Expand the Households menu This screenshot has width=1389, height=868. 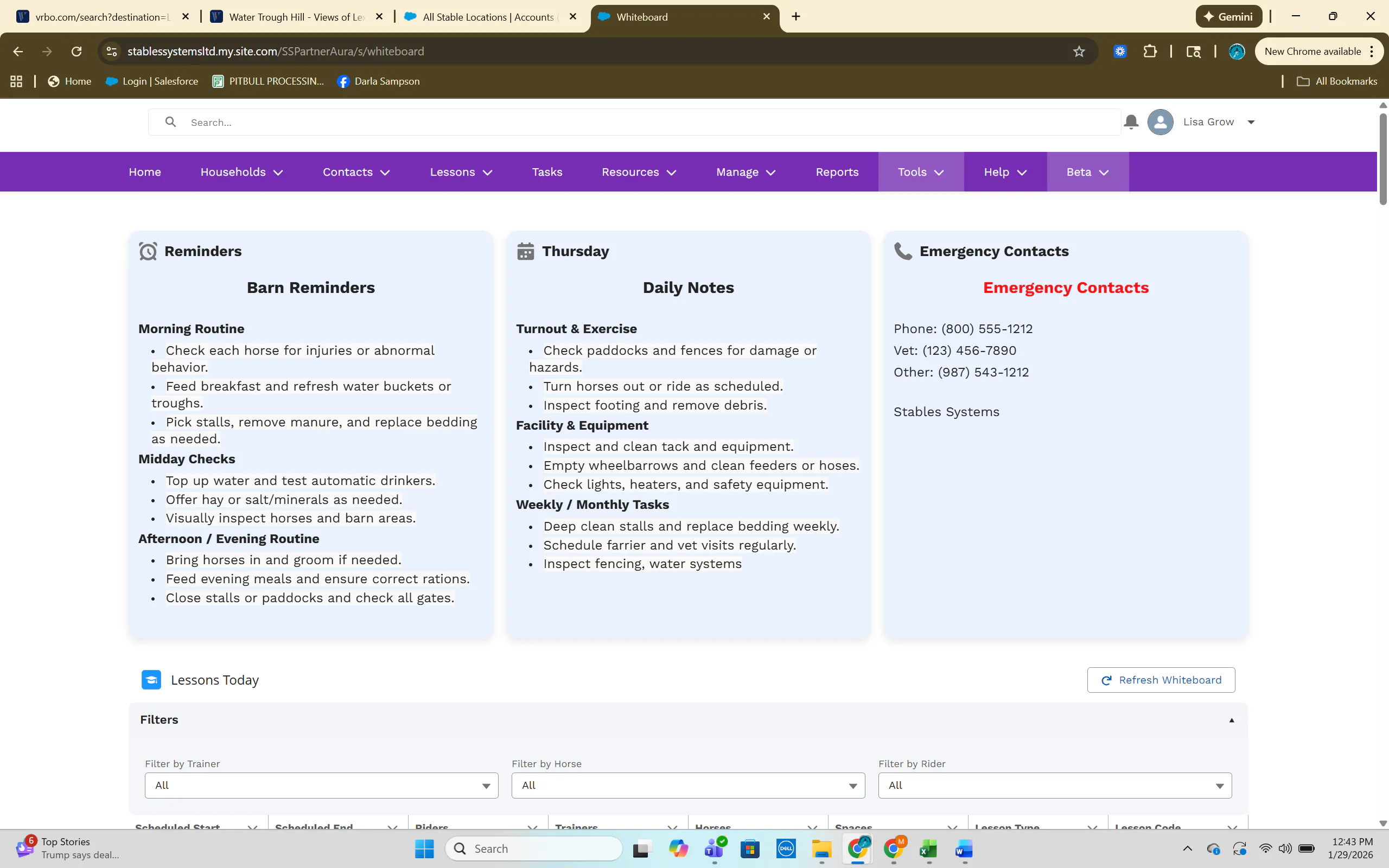[241, 172]
